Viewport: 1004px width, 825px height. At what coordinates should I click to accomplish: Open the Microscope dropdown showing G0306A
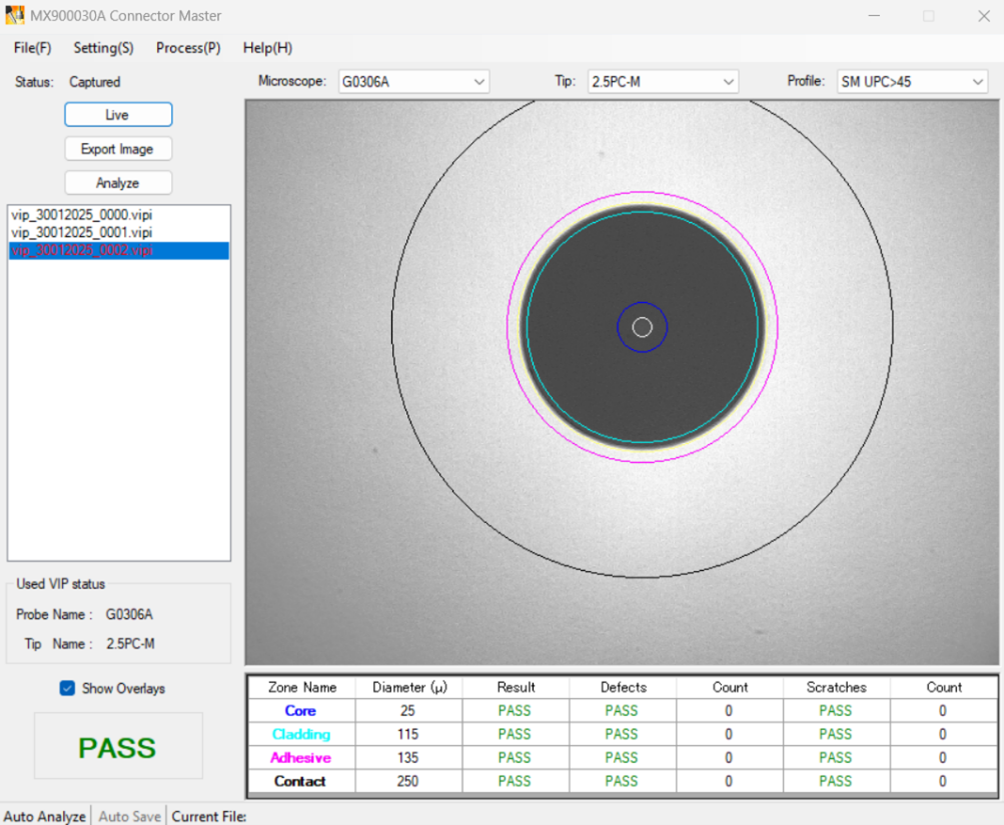(413, 82)
